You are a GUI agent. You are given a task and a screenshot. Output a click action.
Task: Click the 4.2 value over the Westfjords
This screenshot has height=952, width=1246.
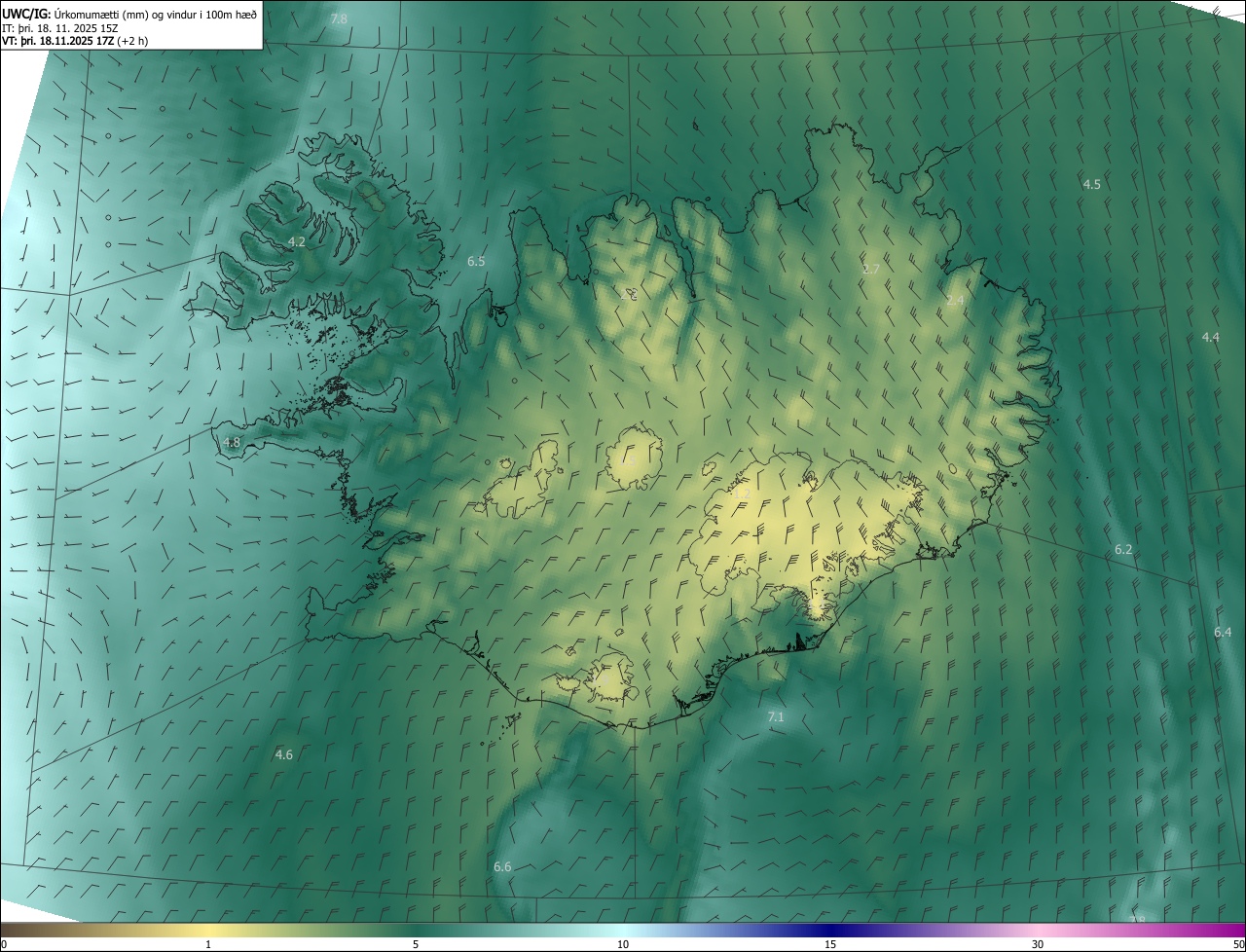click(x=297, y=241)
